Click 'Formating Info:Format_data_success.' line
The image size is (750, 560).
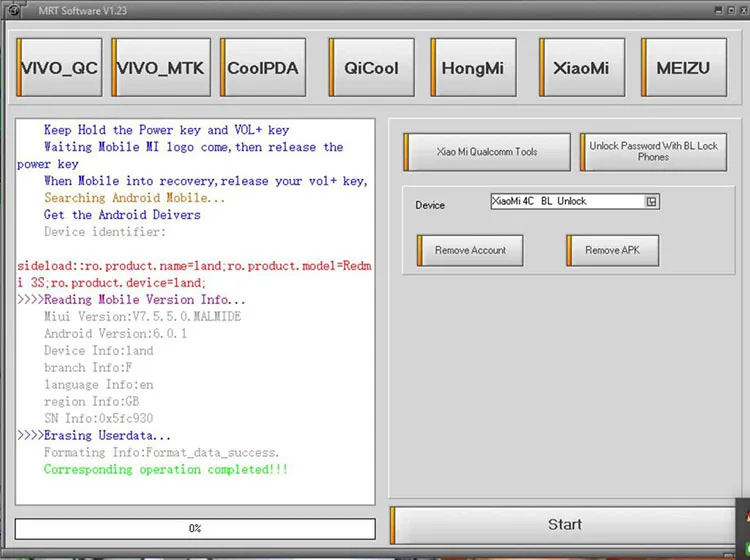tap(161, 452)
